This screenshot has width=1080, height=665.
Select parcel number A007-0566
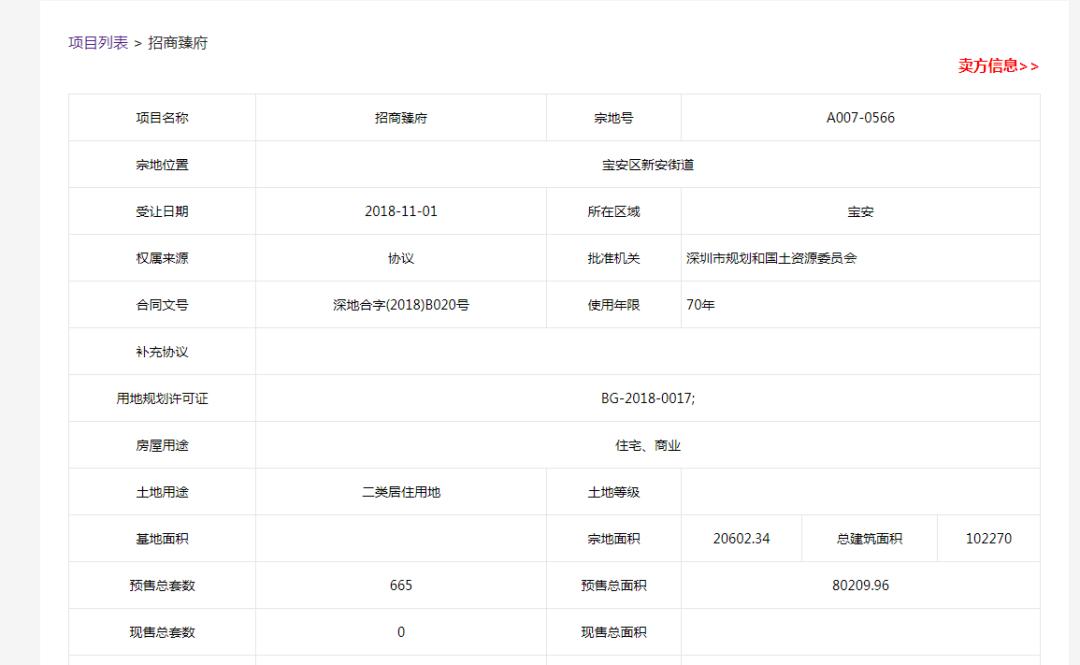[860, 118]
